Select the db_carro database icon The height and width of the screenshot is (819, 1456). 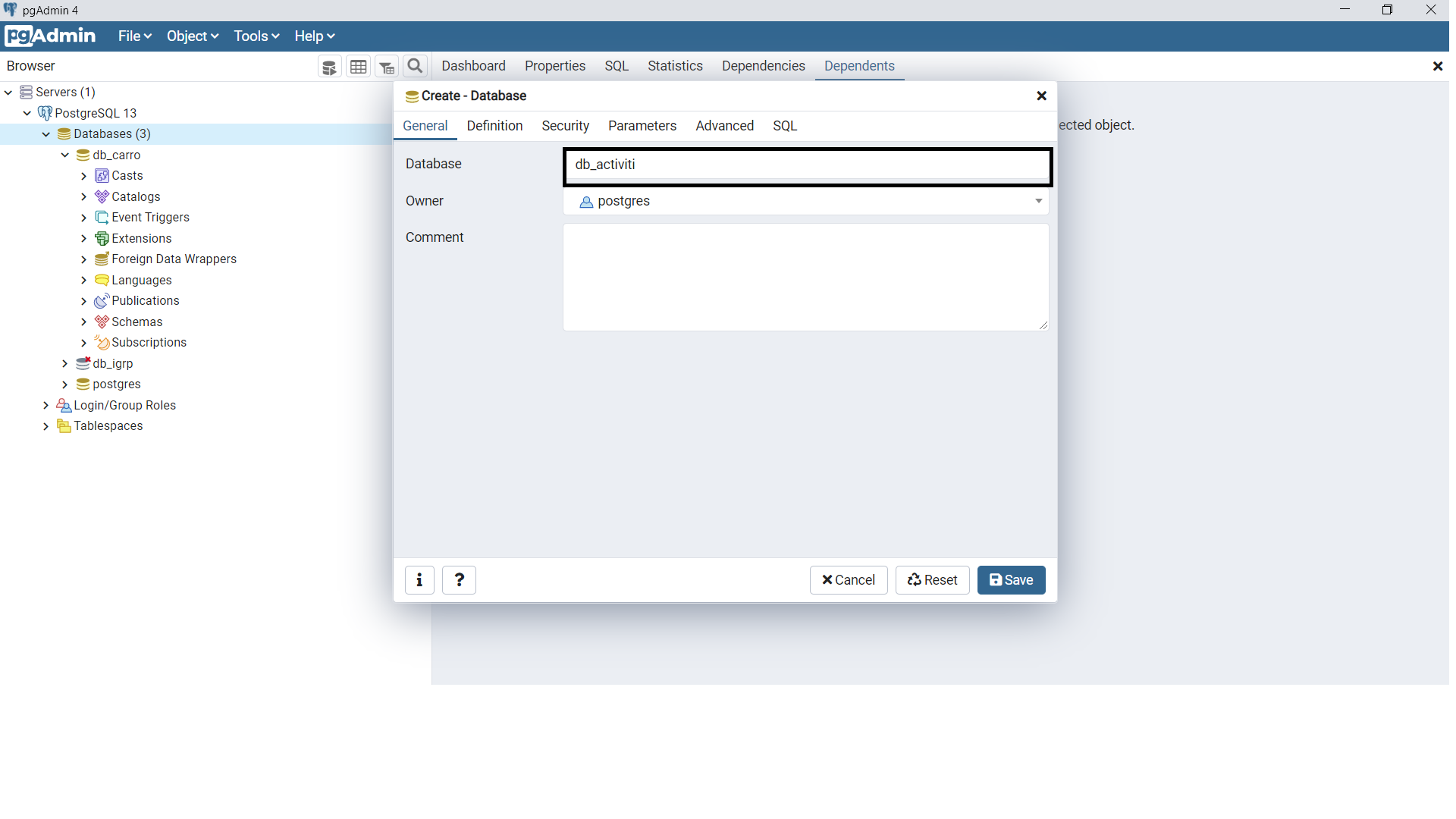(x=83, y=155)
